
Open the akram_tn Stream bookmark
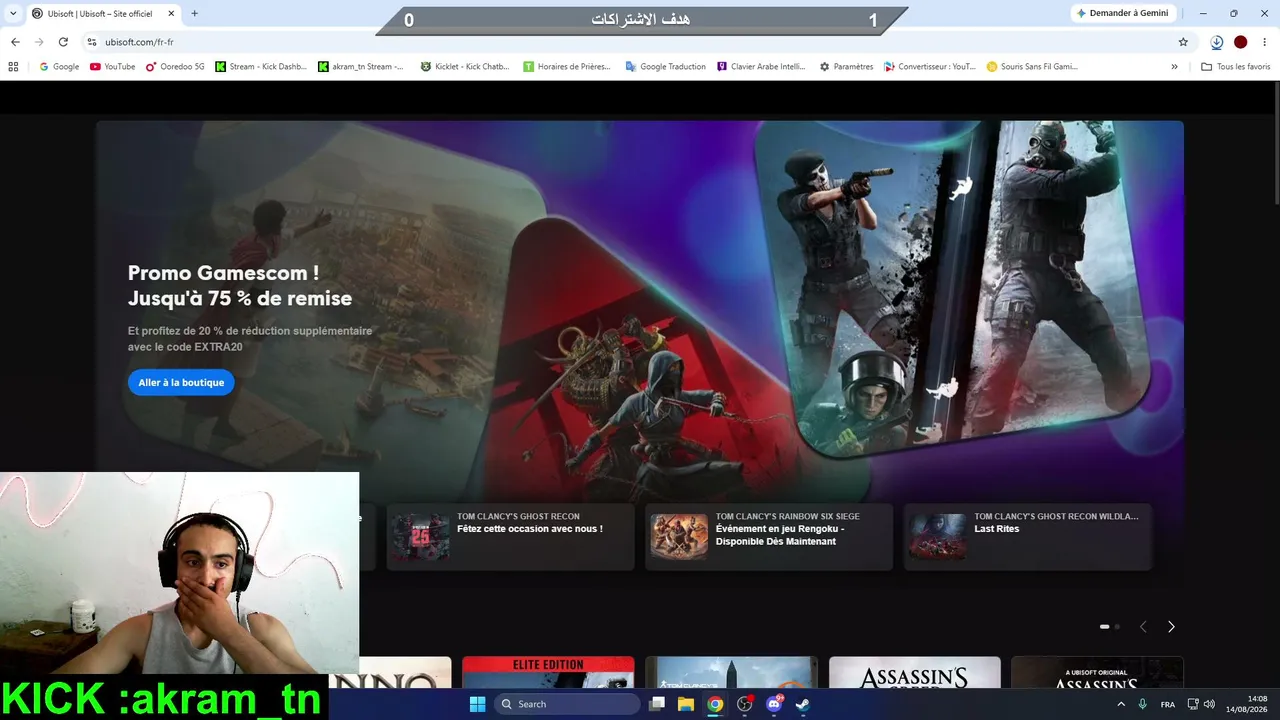[362, 67]
